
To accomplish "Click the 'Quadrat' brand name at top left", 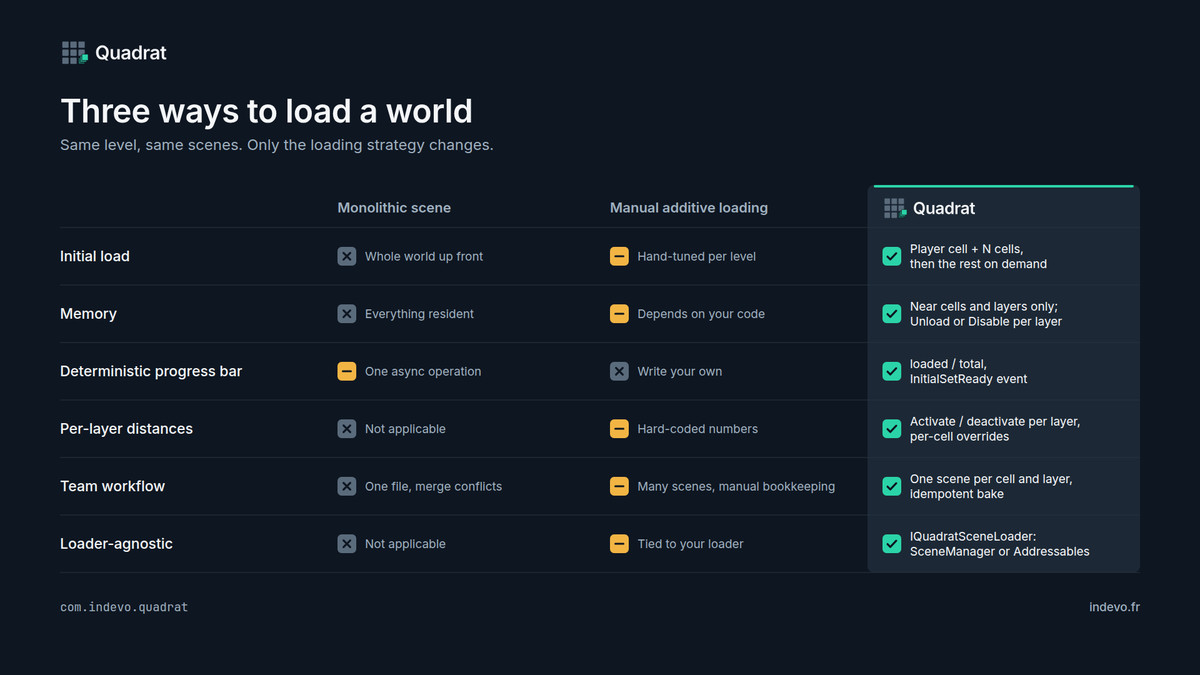I will (x=131, y=53).
